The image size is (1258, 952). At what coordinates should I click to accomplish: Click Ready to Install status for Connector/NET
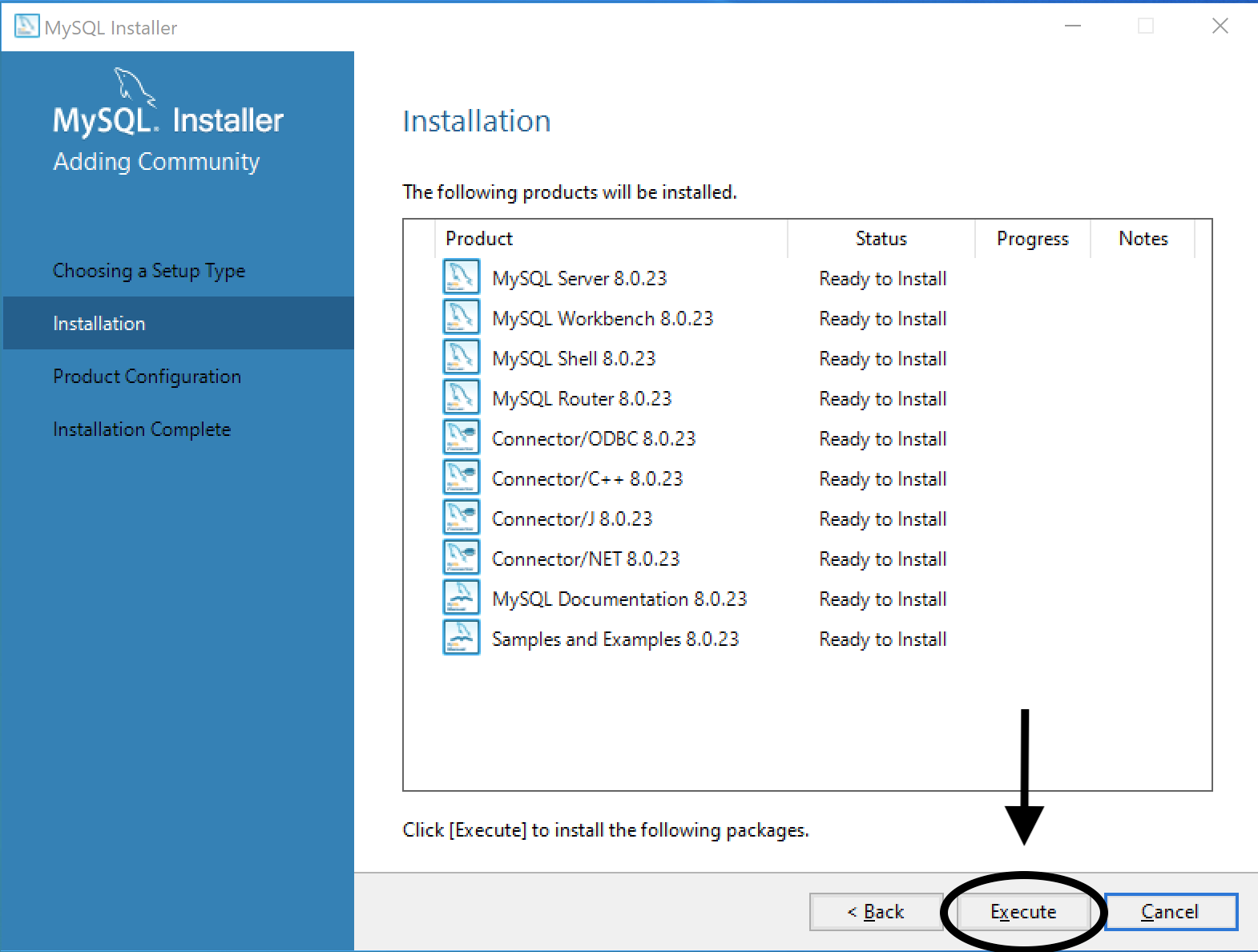(883, 559)
